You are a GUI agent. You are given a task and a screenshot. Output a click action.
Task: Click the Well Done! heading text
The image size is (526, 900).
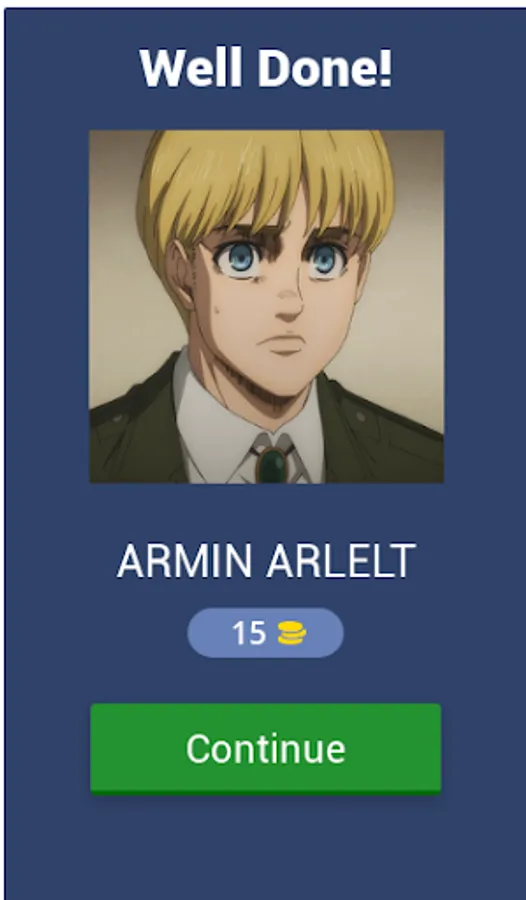266,68
